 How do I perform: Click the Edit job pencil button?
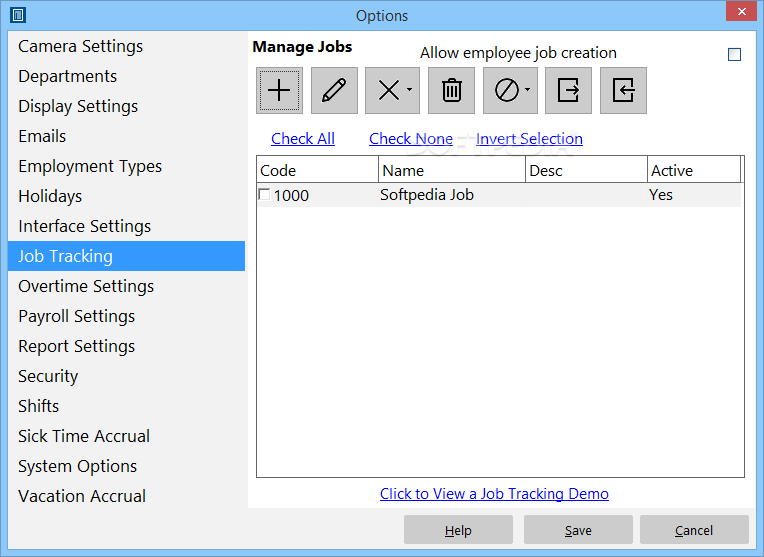point(334,91)
